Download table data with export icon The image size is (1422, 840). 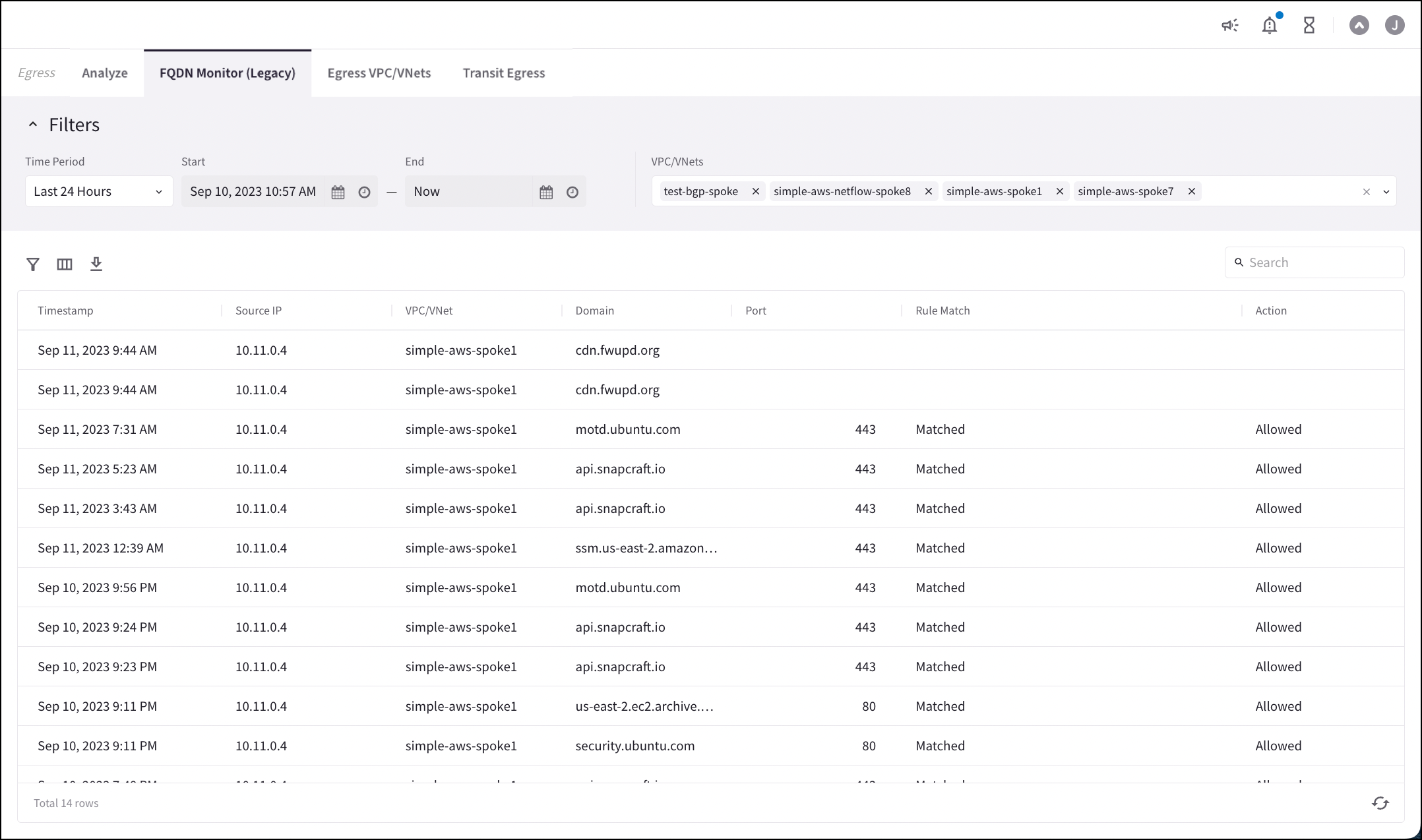coord(96,264)
